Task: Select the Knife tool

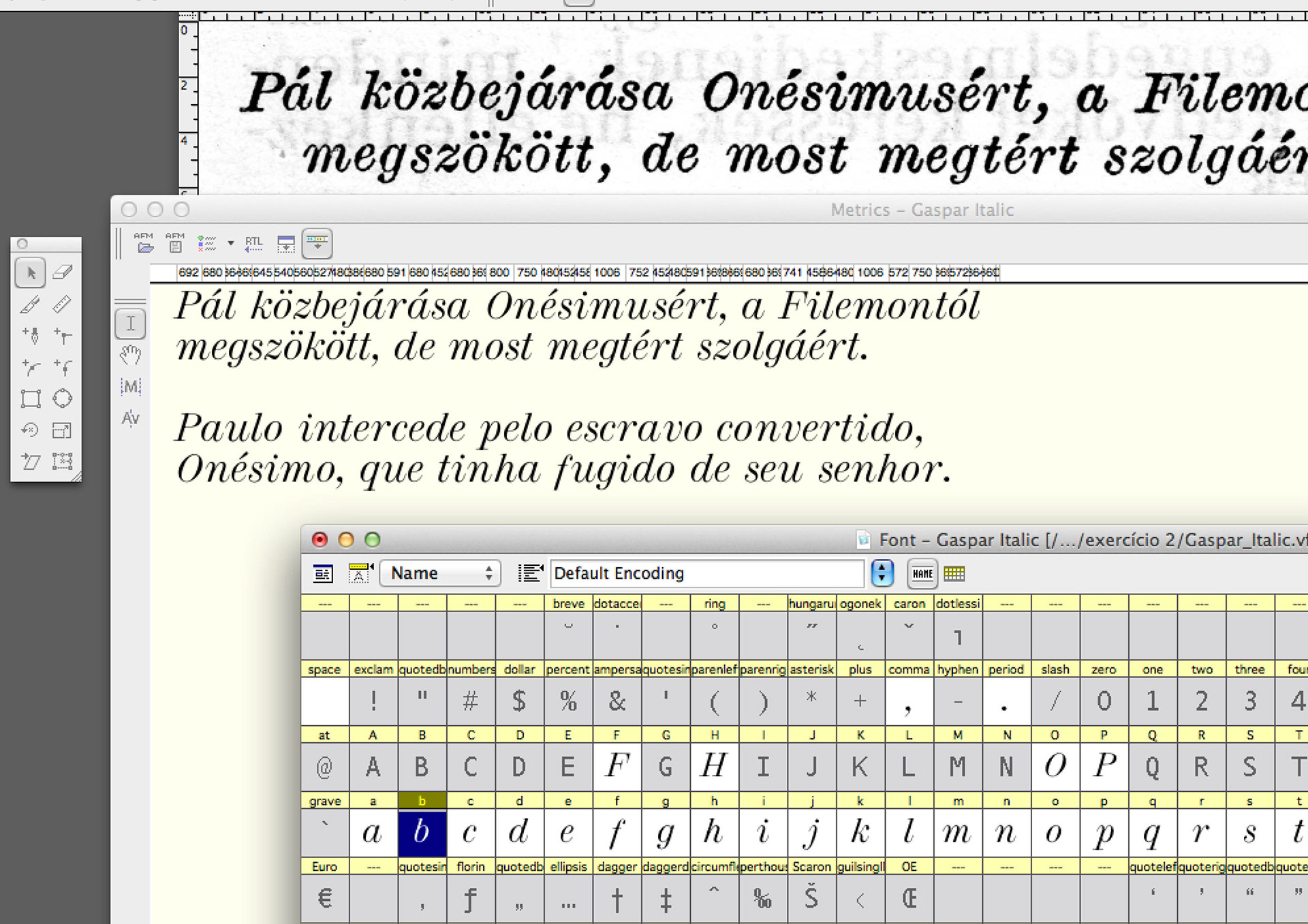Action: (30, 304)
